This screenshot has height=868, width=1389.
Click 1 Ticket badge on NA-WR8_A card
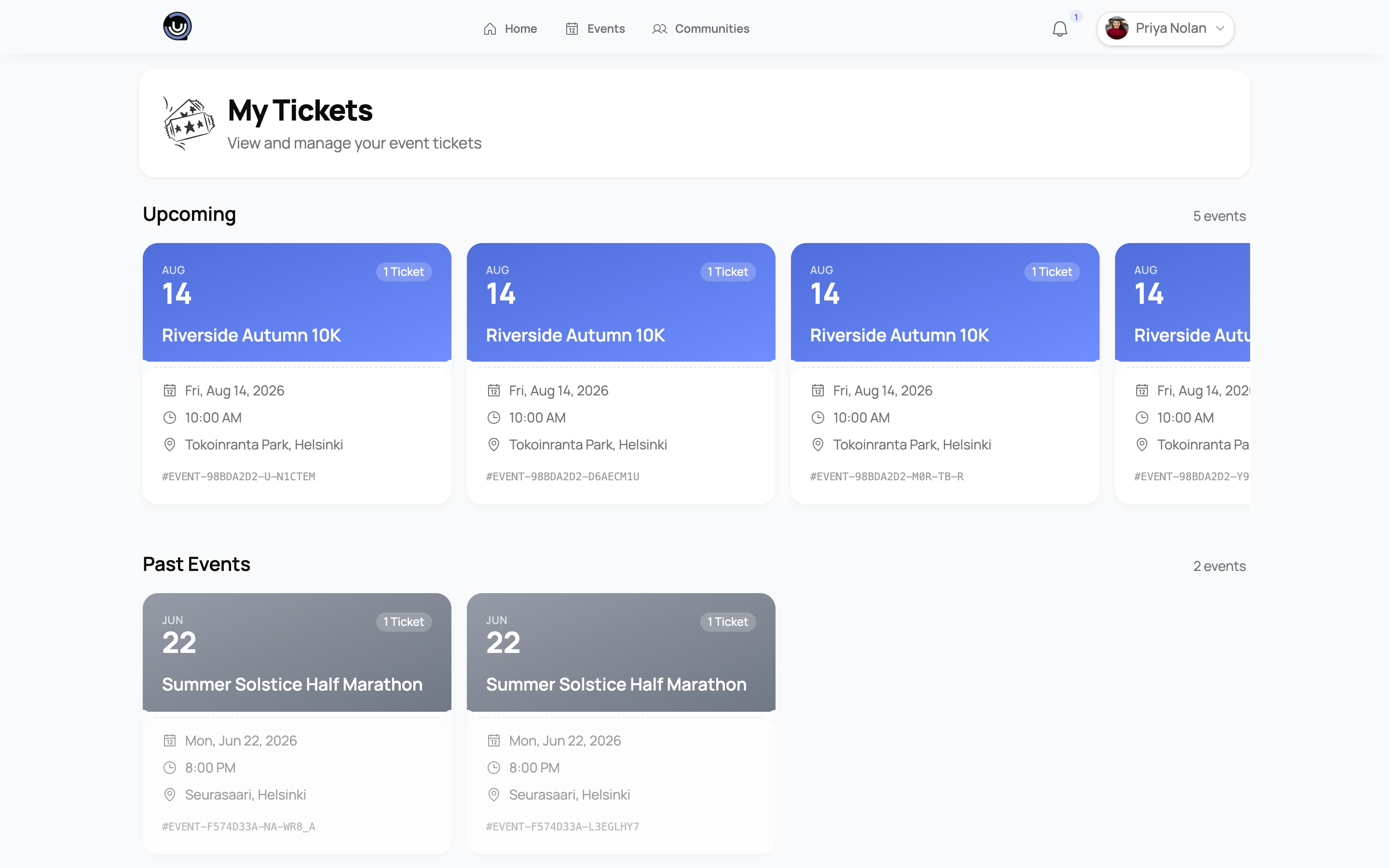point(404,622)
